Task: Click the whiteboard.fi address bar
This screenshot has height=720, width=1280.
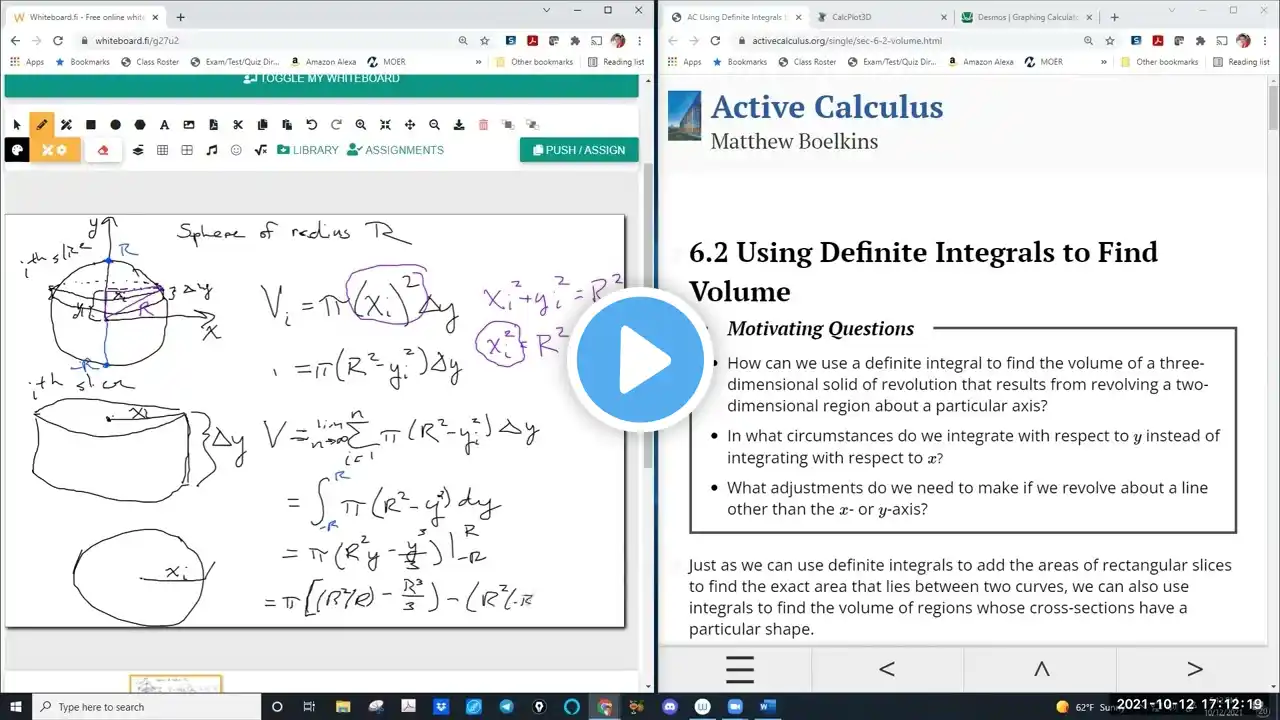Action: click(260, 41)
